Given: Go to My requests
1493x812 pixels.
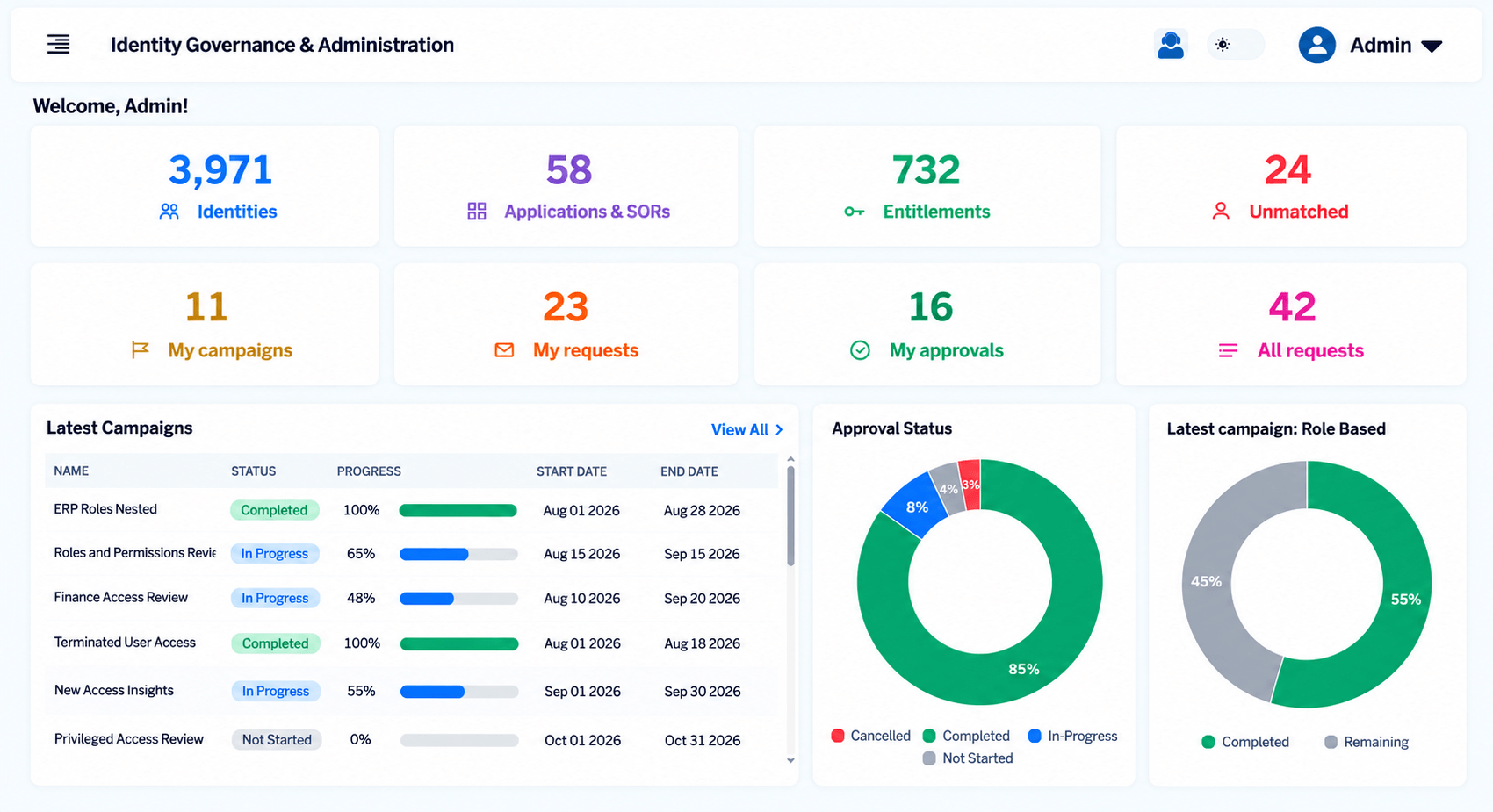Looking at the screenshot, I should pos(586,350).
